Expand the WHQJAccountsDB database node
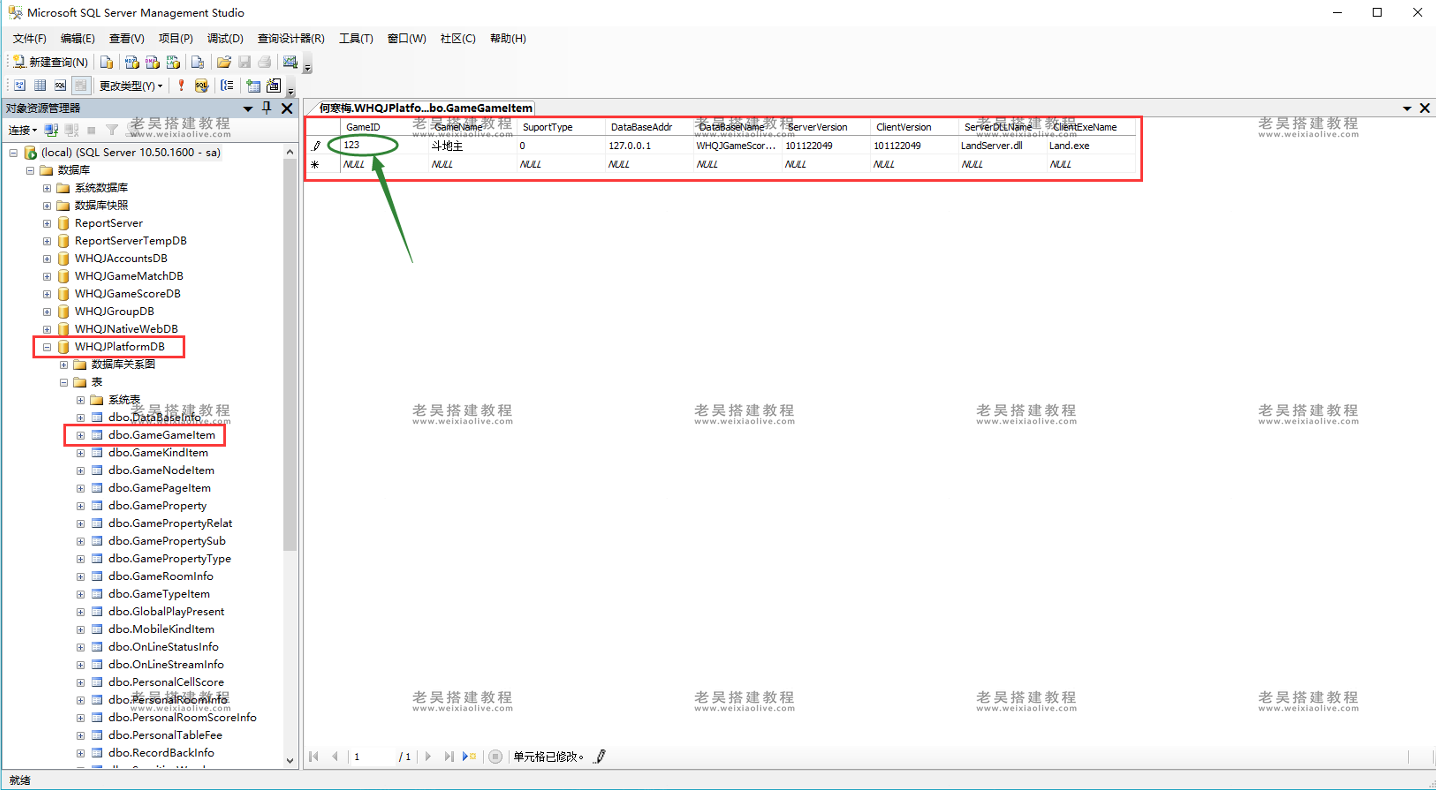1436x790 pixels. [47, 258]
